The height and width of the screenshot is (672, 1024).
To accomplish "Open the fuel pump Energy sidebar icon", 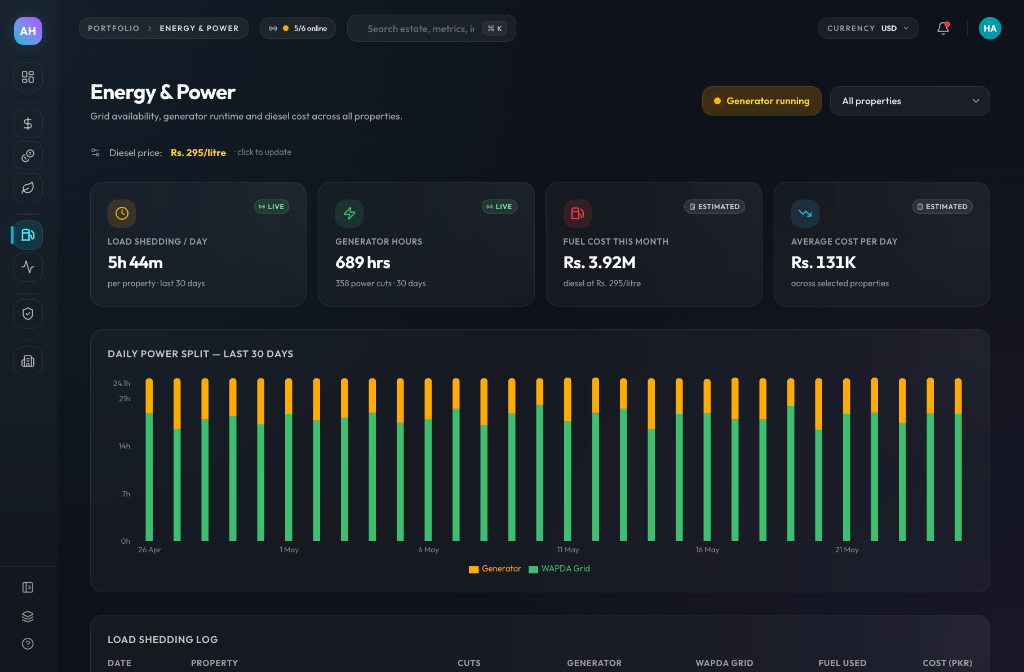I will pos(27,234).
